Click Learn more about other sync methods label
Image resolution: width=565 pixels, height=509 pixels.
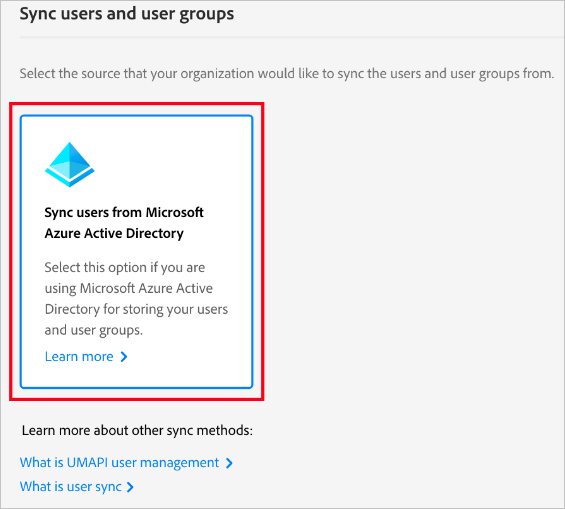(x=137, y=430)
